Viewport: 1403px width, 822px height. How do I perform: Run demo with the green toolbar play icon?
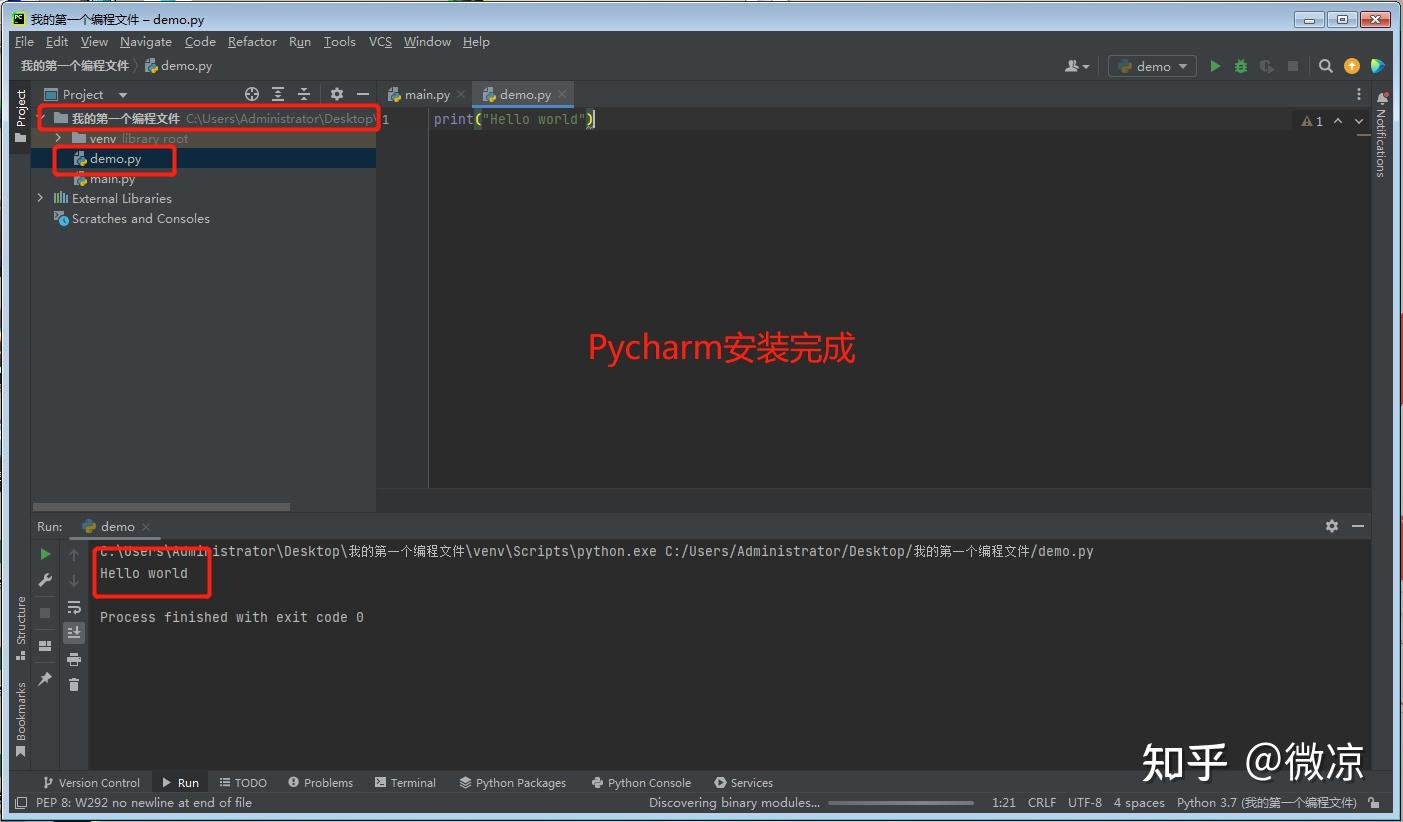pos(1215,66)
